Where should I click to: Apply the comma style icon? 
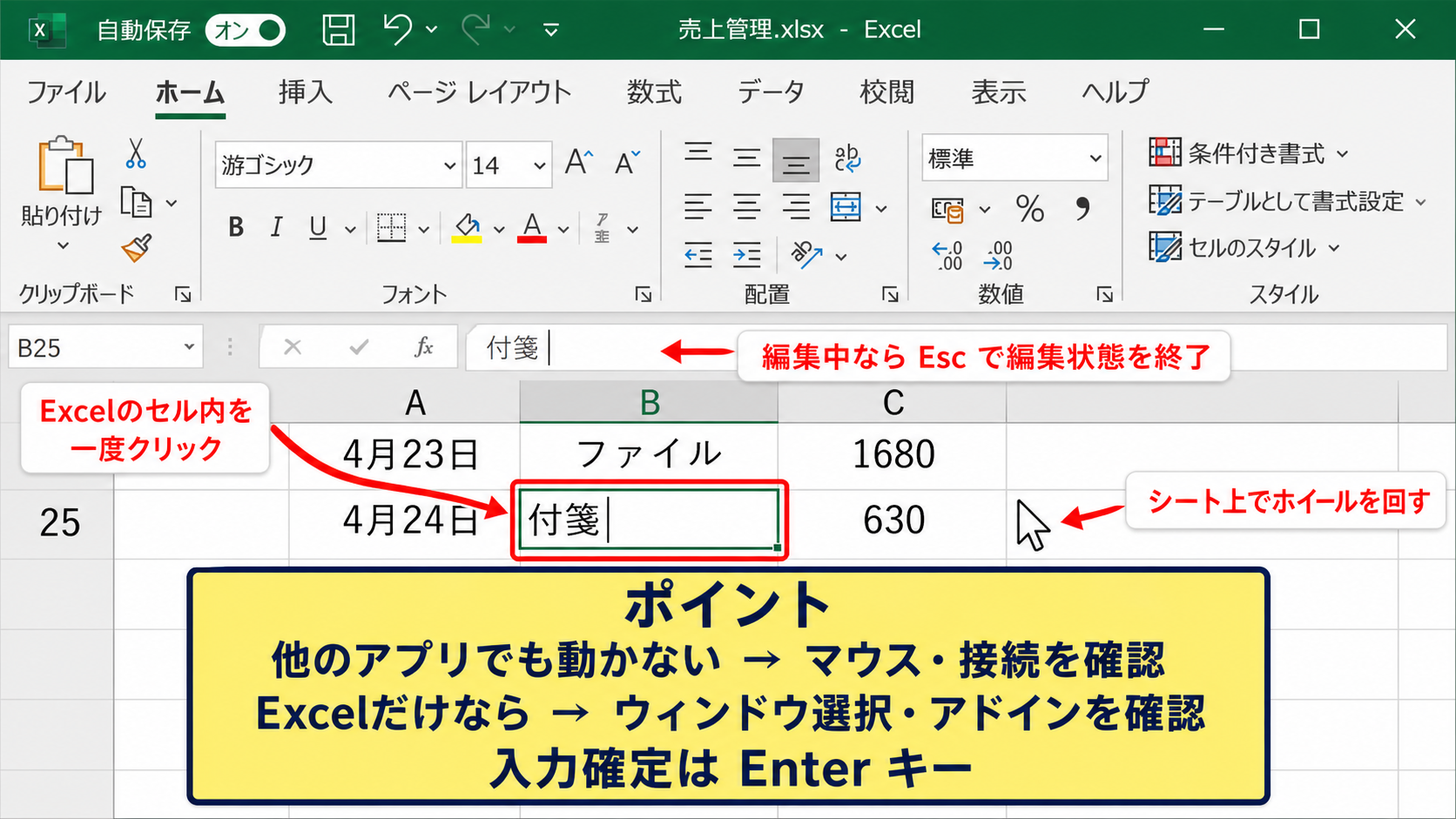tap(1082, 209)
